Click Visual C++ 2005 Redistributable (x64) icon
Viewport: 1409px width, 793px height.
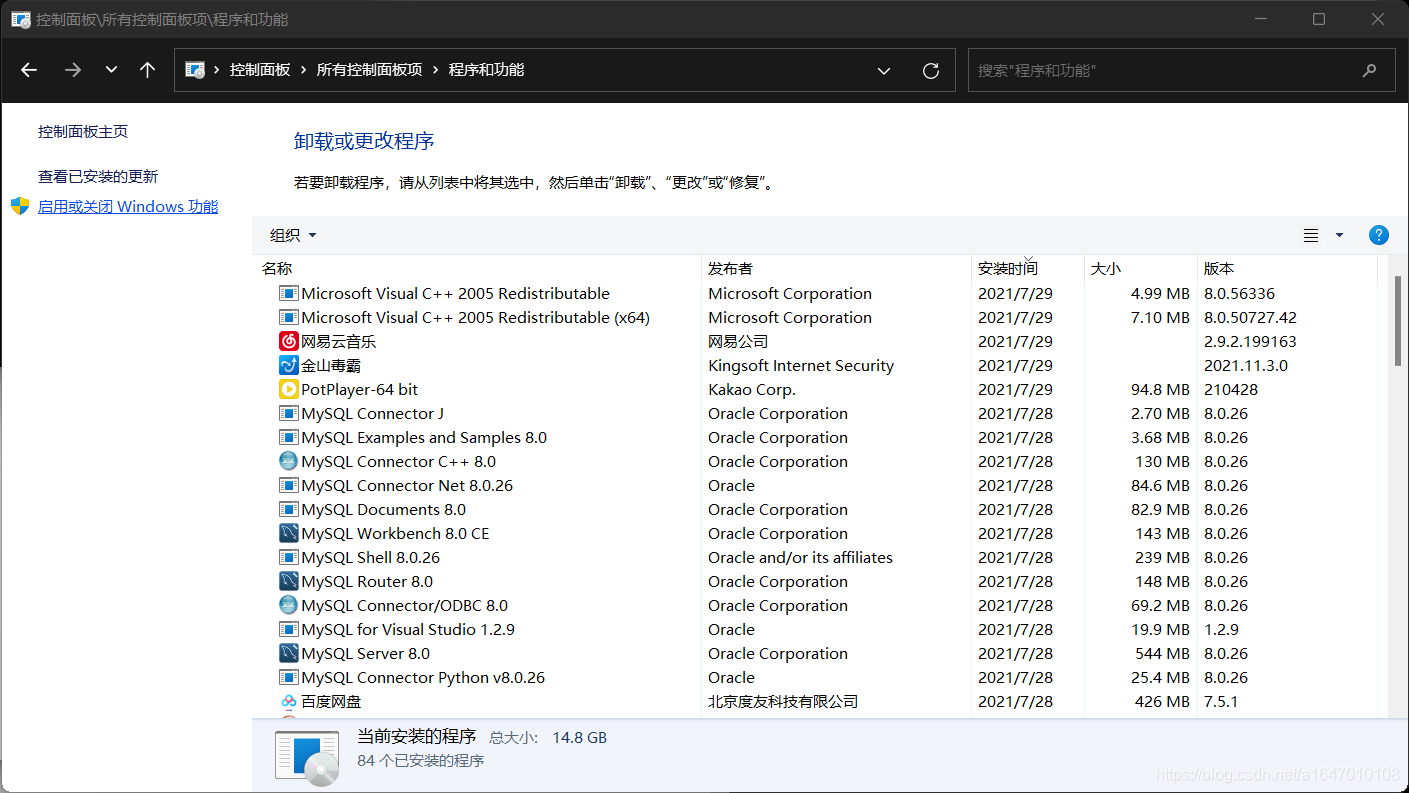(288, 318)
